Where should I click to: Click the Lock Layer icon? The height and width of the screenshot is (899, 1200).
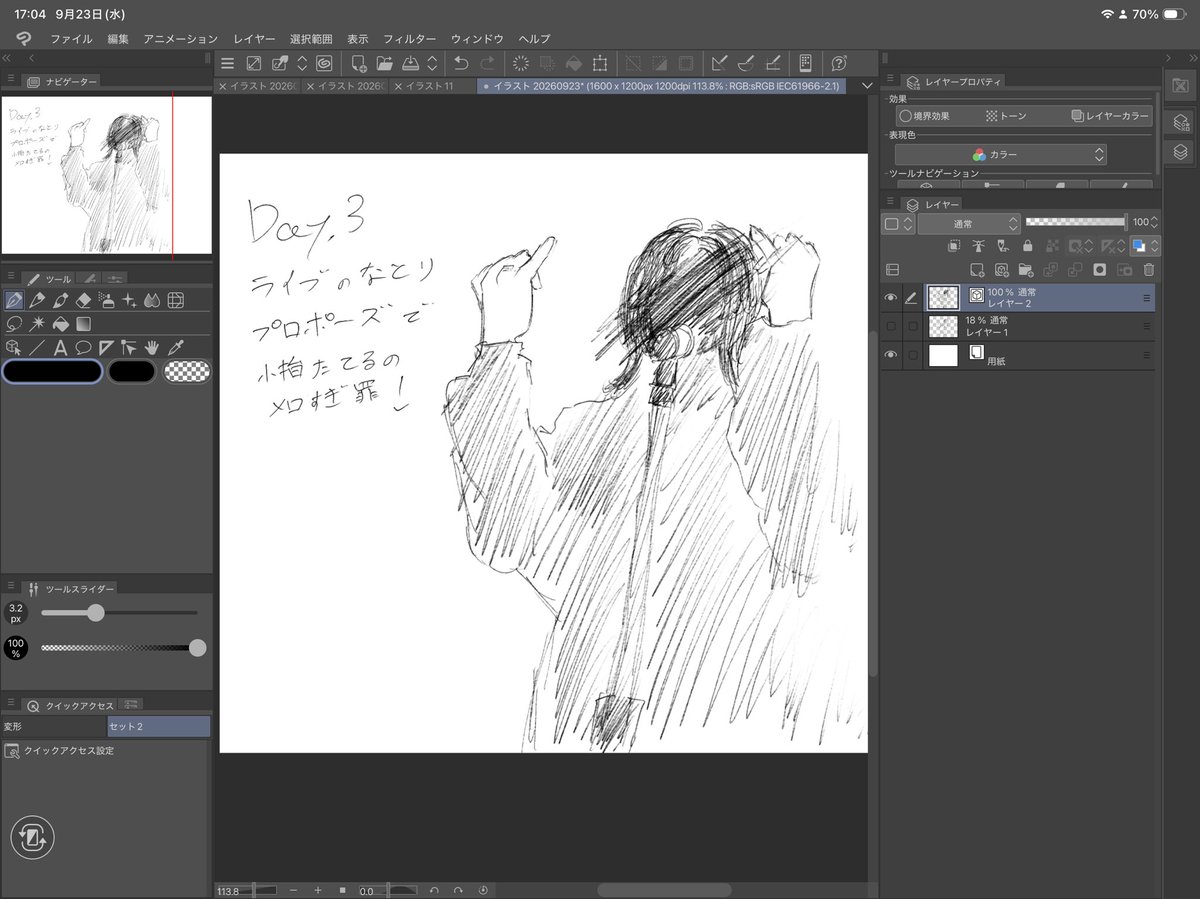(1028, 246)
